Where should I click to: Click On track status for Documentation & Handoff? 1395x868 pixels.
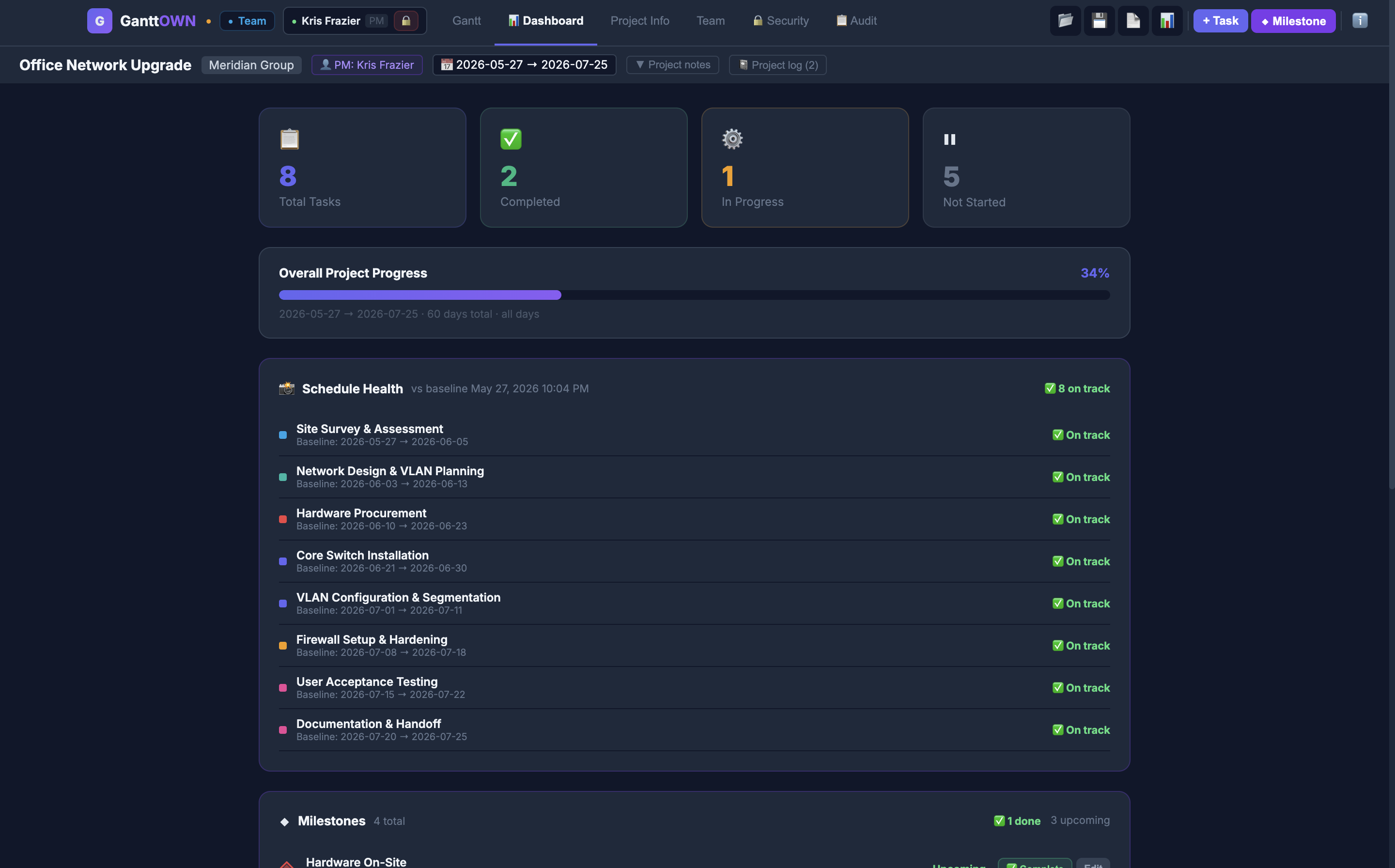[x=1081, y=730]
